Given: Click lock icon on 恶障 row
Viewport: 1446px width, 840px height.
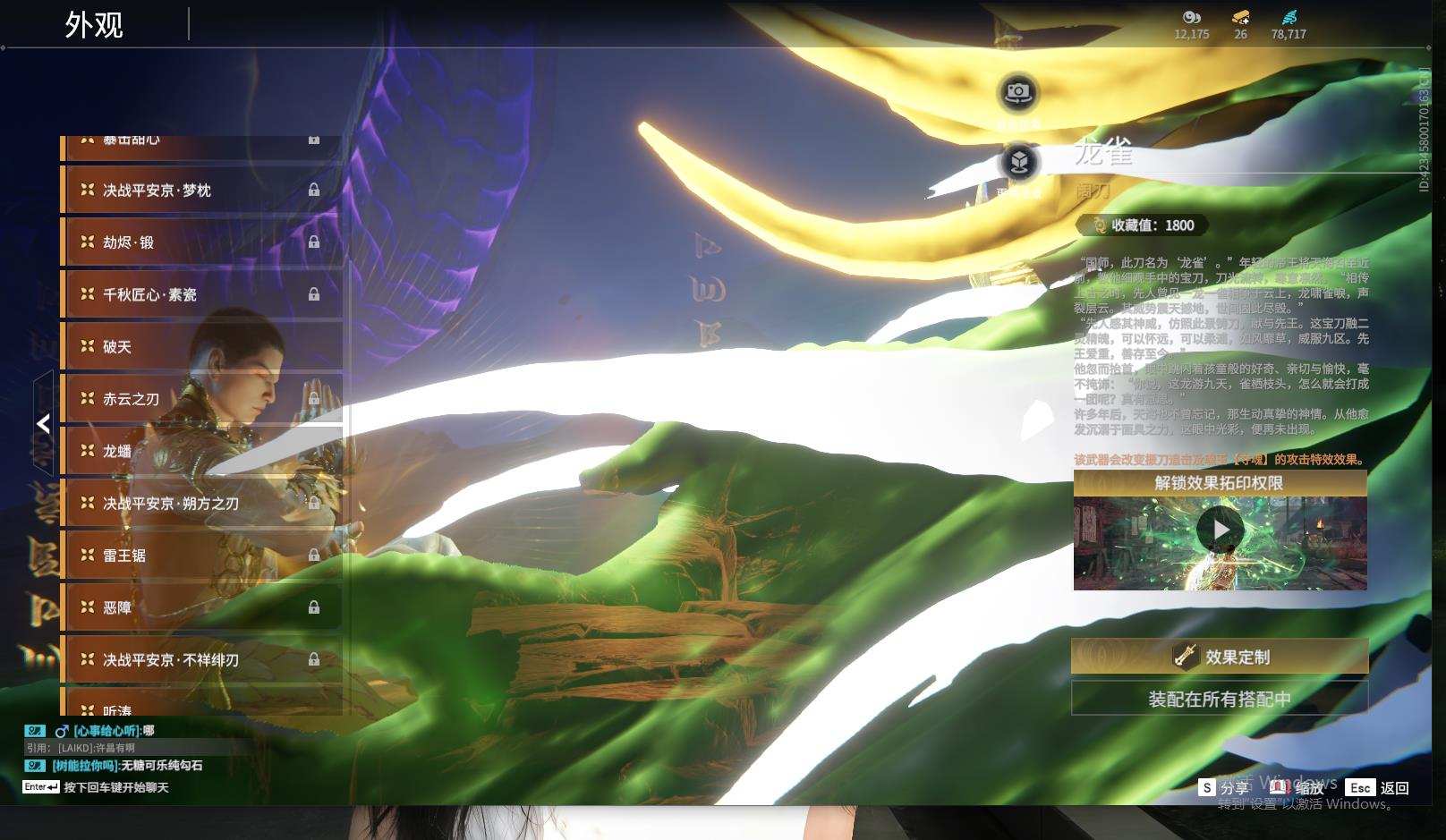Looking at the screenshot, I should 314,607.
